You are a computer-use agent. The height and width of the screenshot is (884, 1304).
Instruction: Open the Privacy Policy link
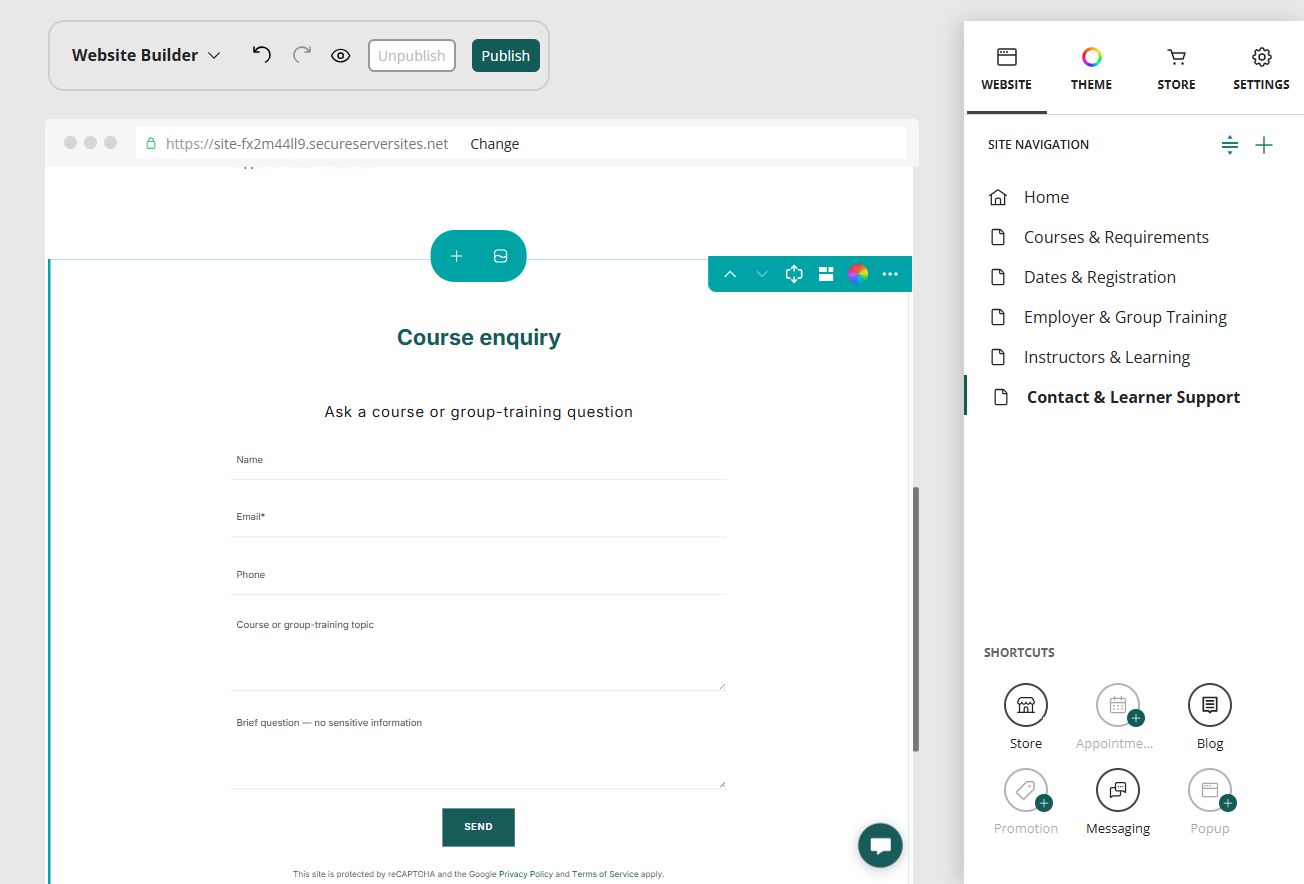coord(526,874)
